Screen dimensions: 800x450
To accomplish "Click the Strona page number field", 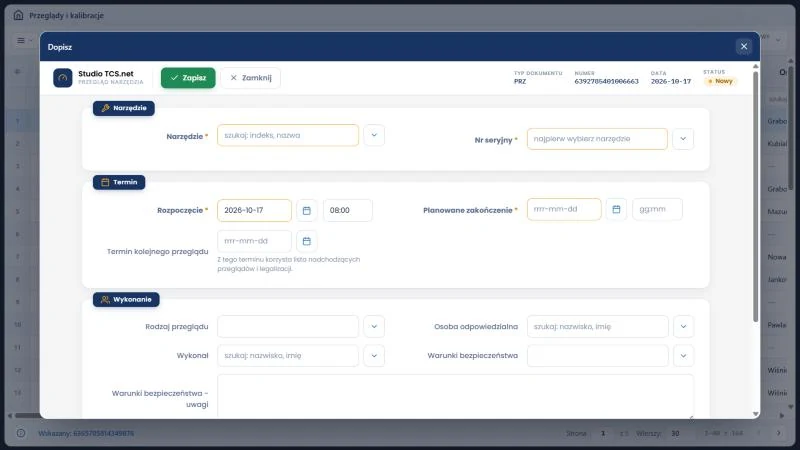I will [603, 433].
